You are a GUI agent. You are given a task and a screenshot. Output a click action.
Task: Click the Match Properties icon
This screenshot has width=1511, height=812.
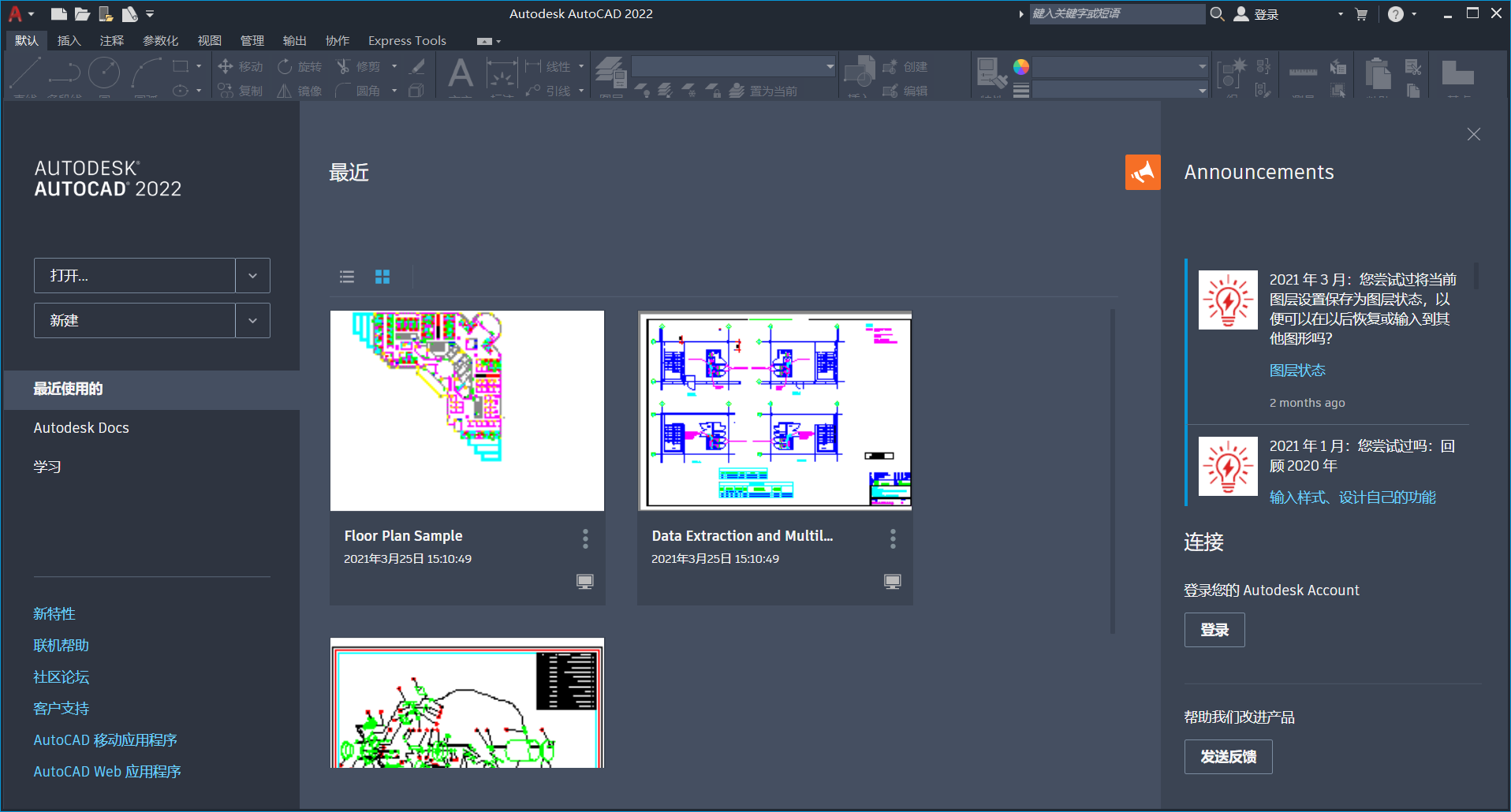click(x=991, y=73)
